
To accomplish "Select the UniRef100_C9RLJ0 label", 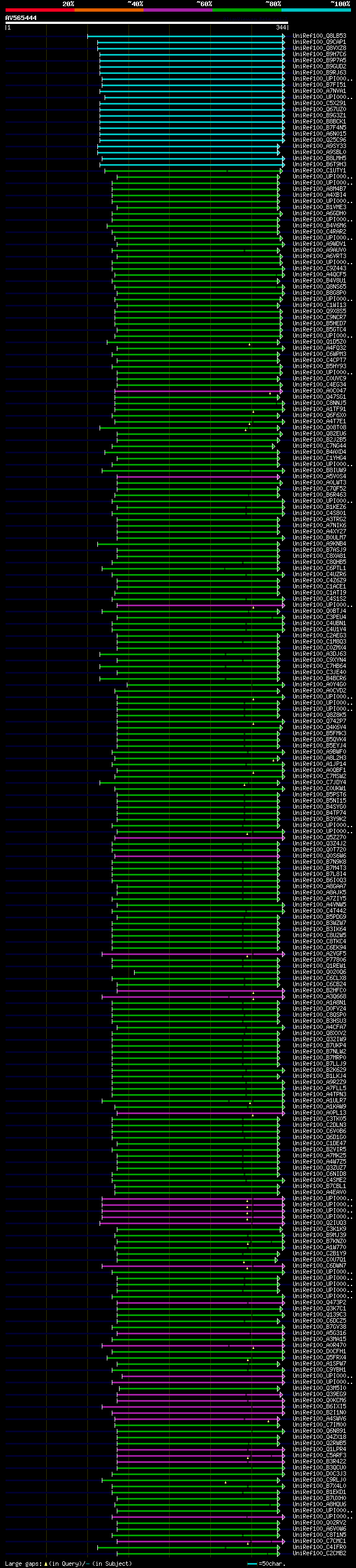I will click(x=319, y=1480).
